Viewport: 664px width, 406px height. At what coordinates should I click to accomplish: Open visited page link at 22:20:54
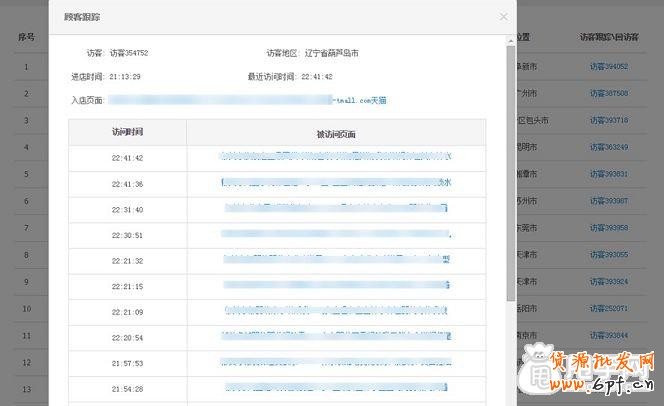coord(336,338)
